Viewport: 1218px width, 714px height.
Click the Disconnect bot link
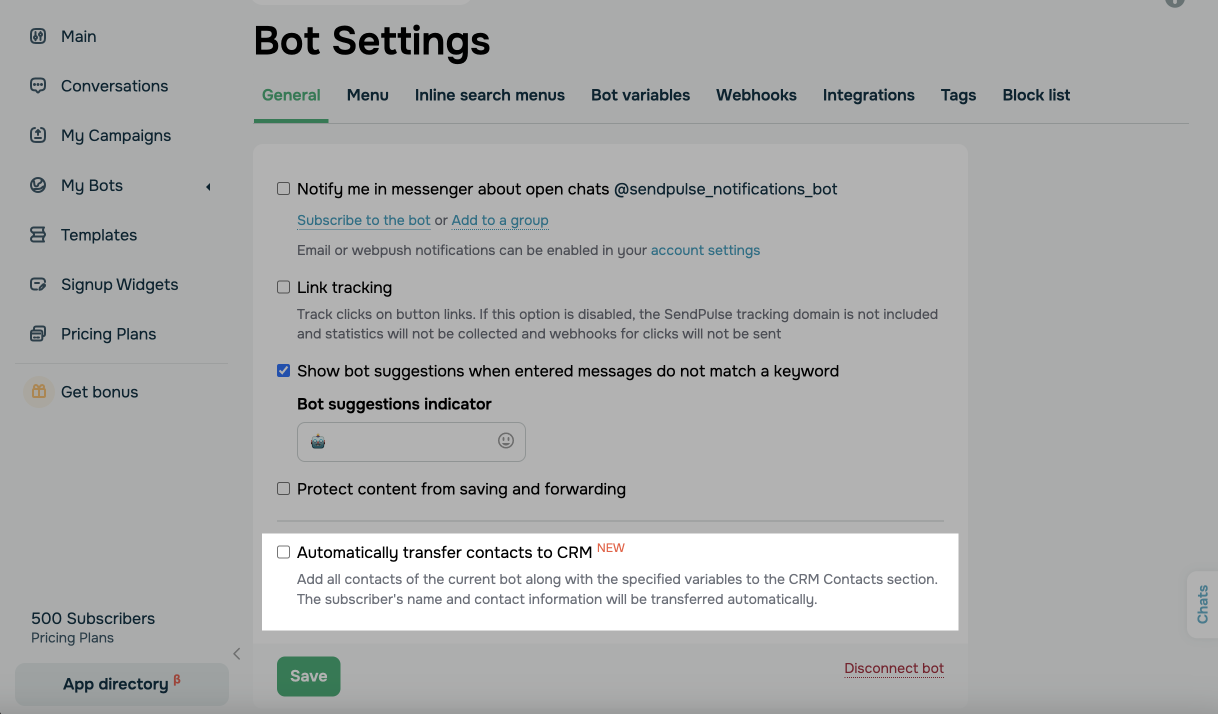point(894,669)
